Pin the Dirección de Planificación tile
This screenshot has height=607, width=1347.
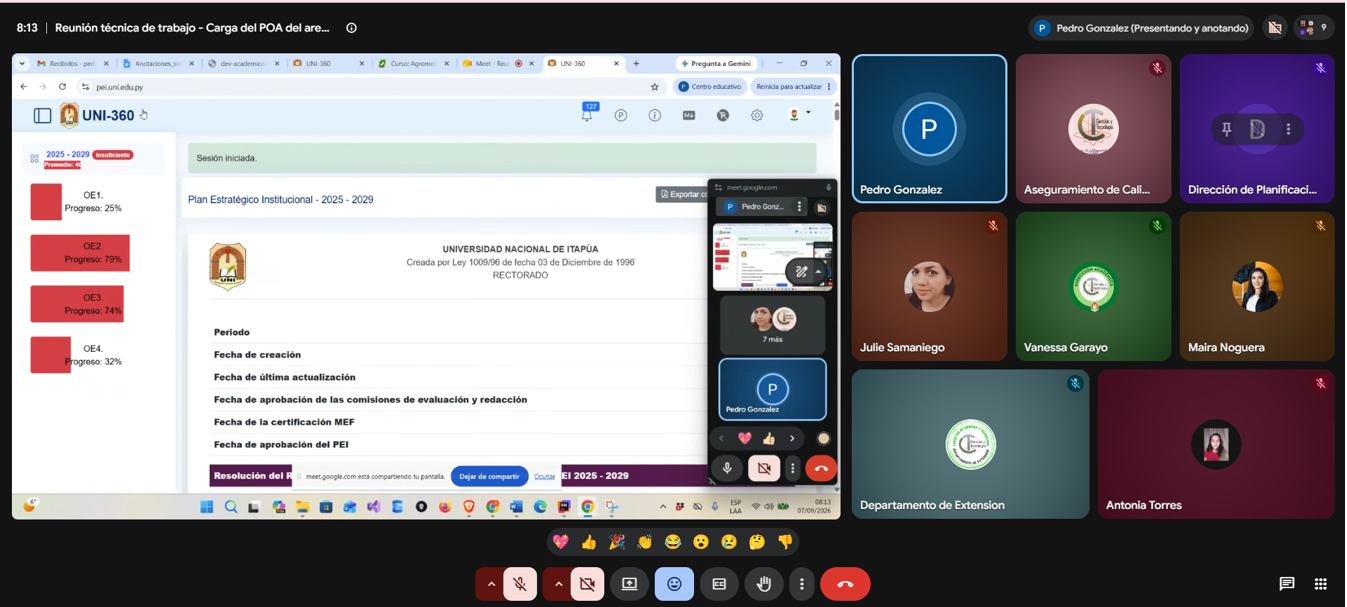coord(1226,129)
